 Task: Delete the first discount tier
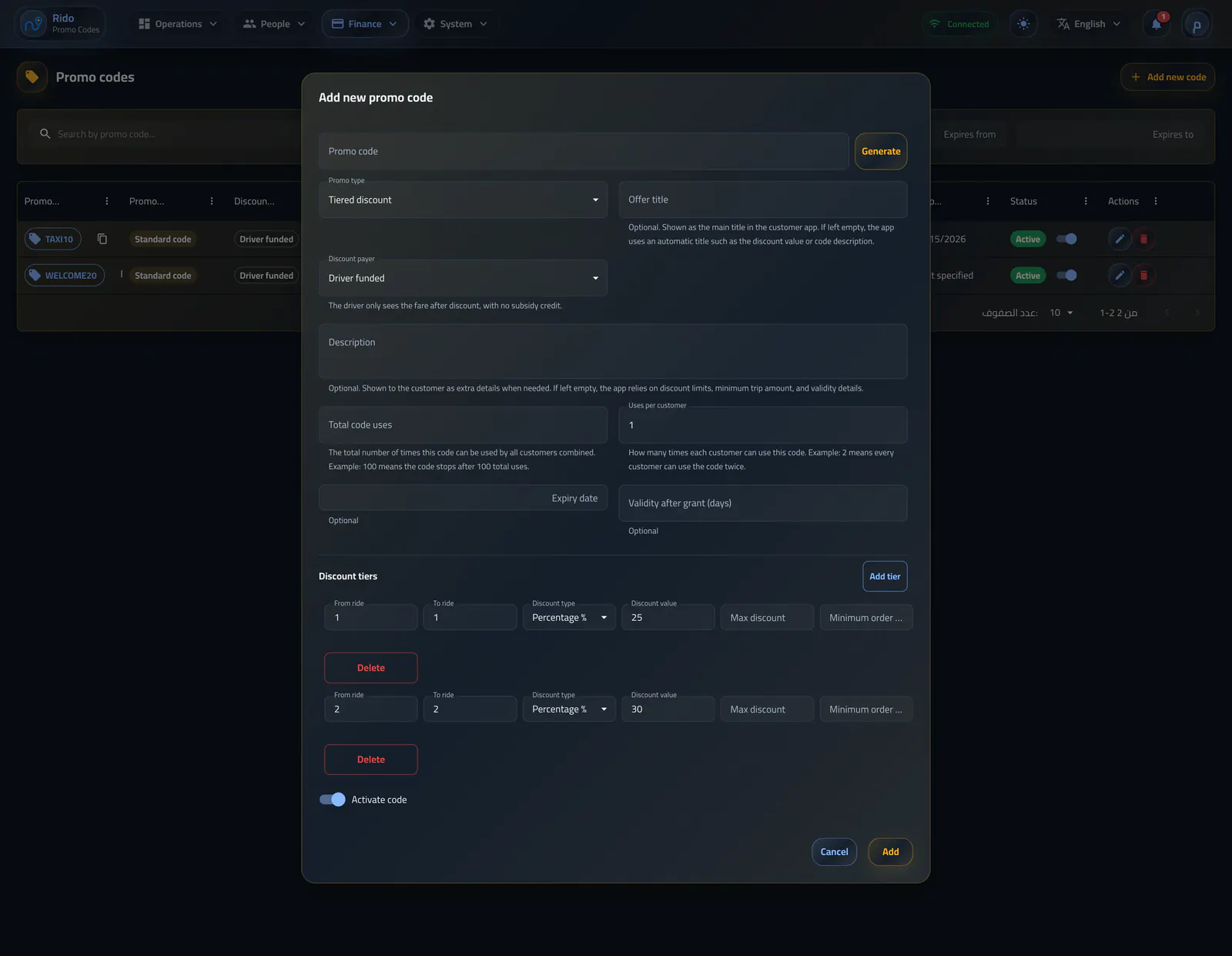coord(371,668)
